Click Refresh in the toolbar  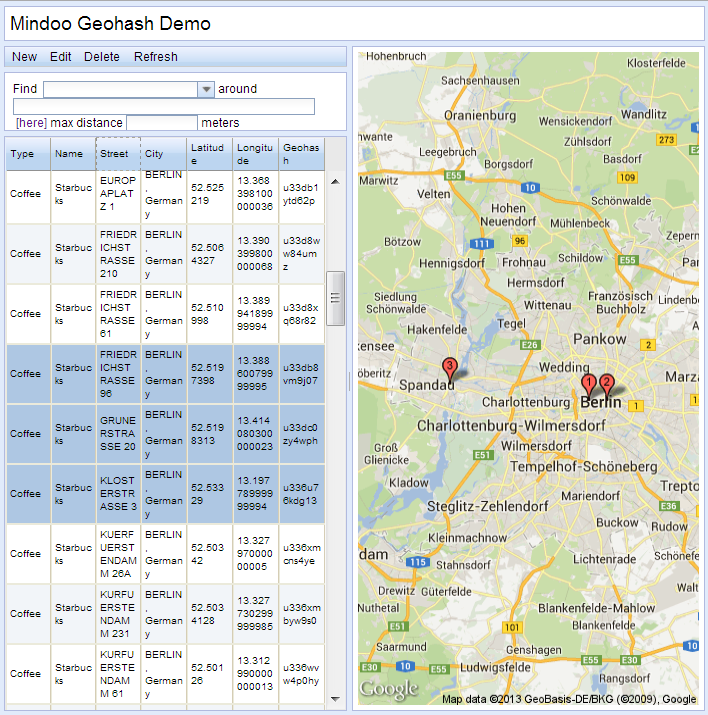tap(155, 57)
